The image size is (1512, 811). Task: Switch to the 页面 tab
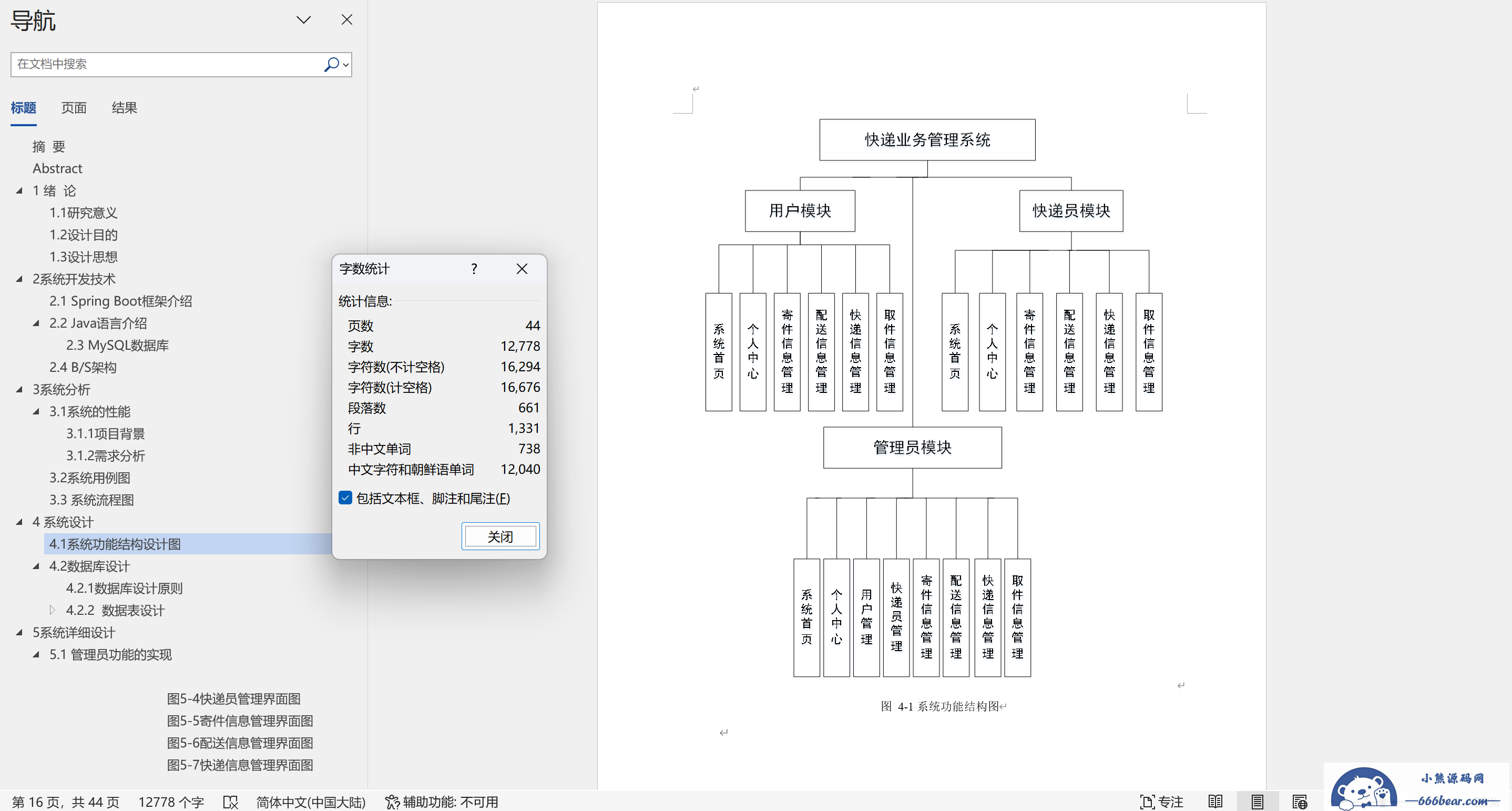point(74,108)
